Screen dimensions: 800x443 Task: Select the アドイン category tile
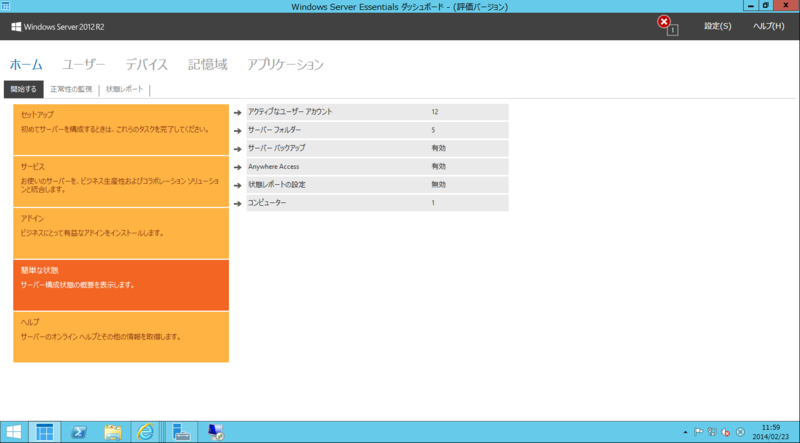tap(121, 233)
